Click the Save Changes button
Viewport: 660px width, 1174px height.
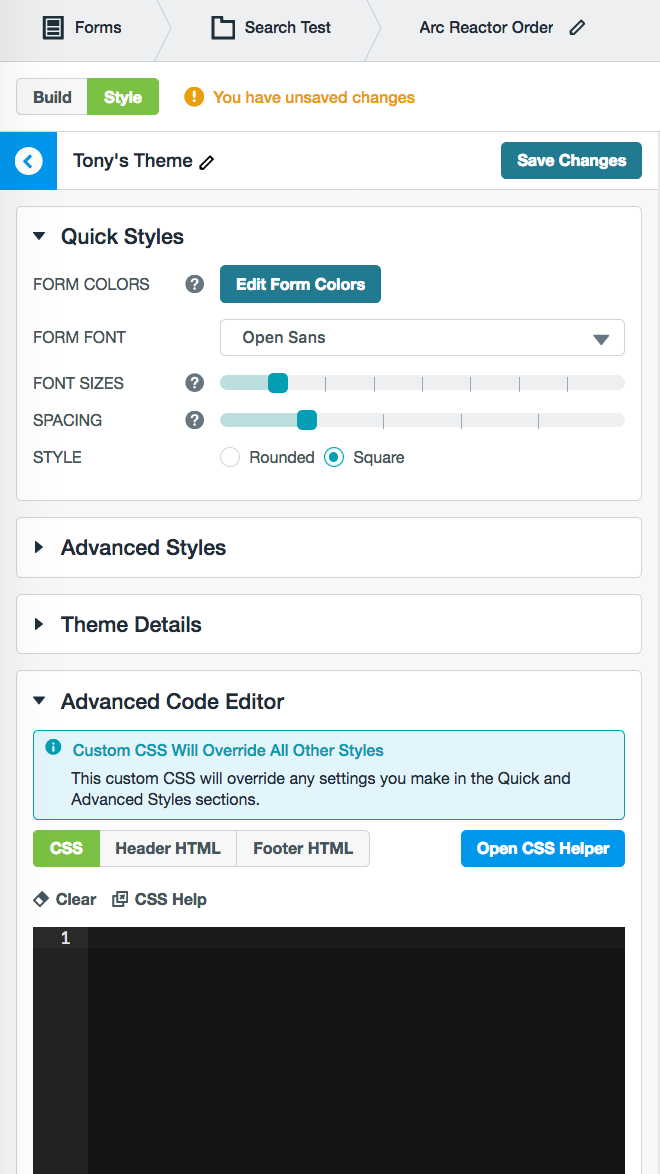(x=571, y=161)
